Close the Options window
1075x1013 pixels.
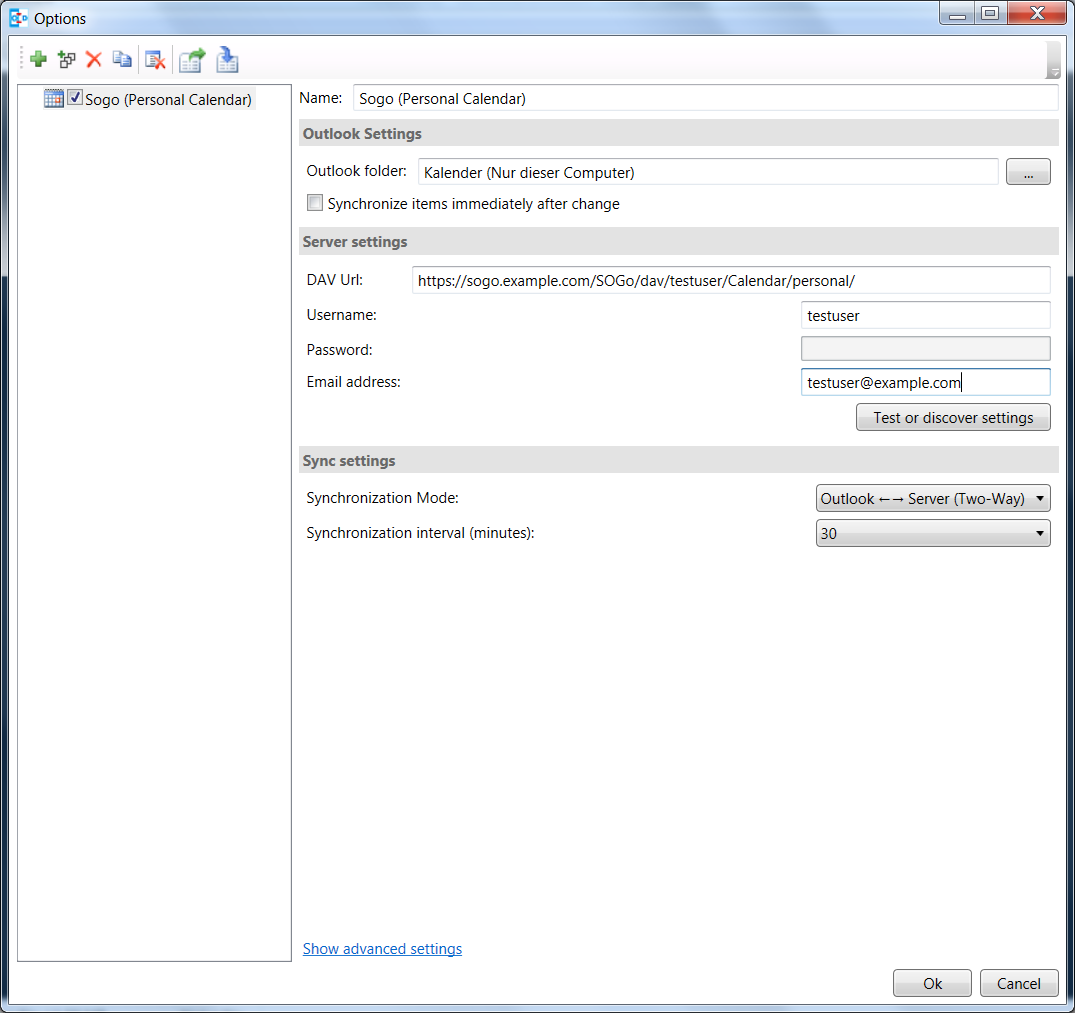tap(1037, 14)
